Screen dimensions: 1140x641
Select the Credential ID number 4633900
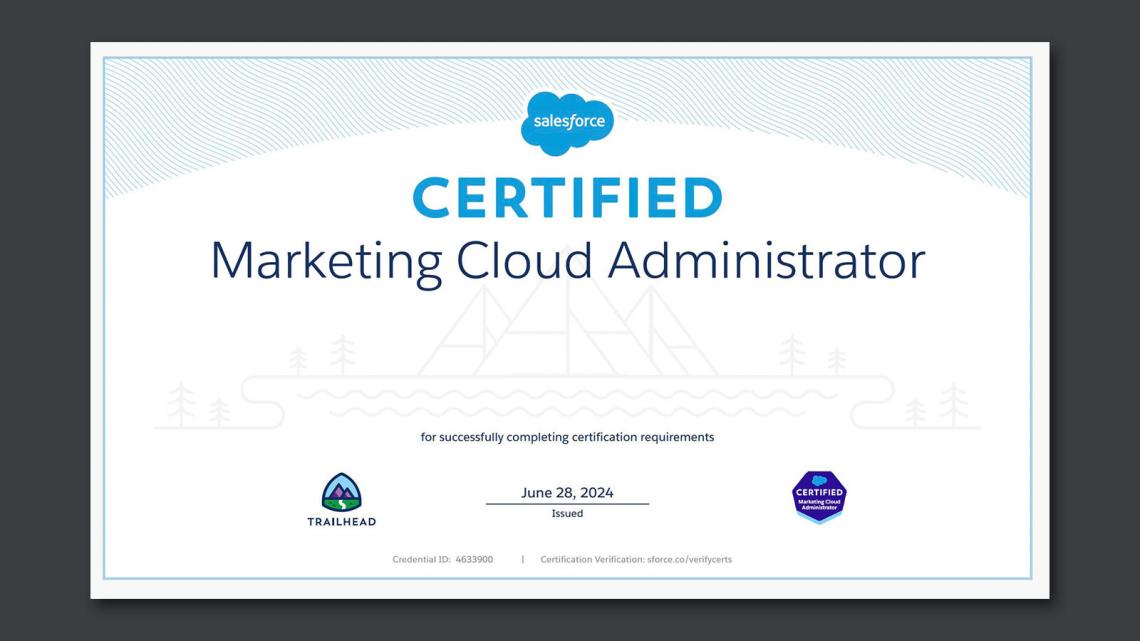coord(474,560)
